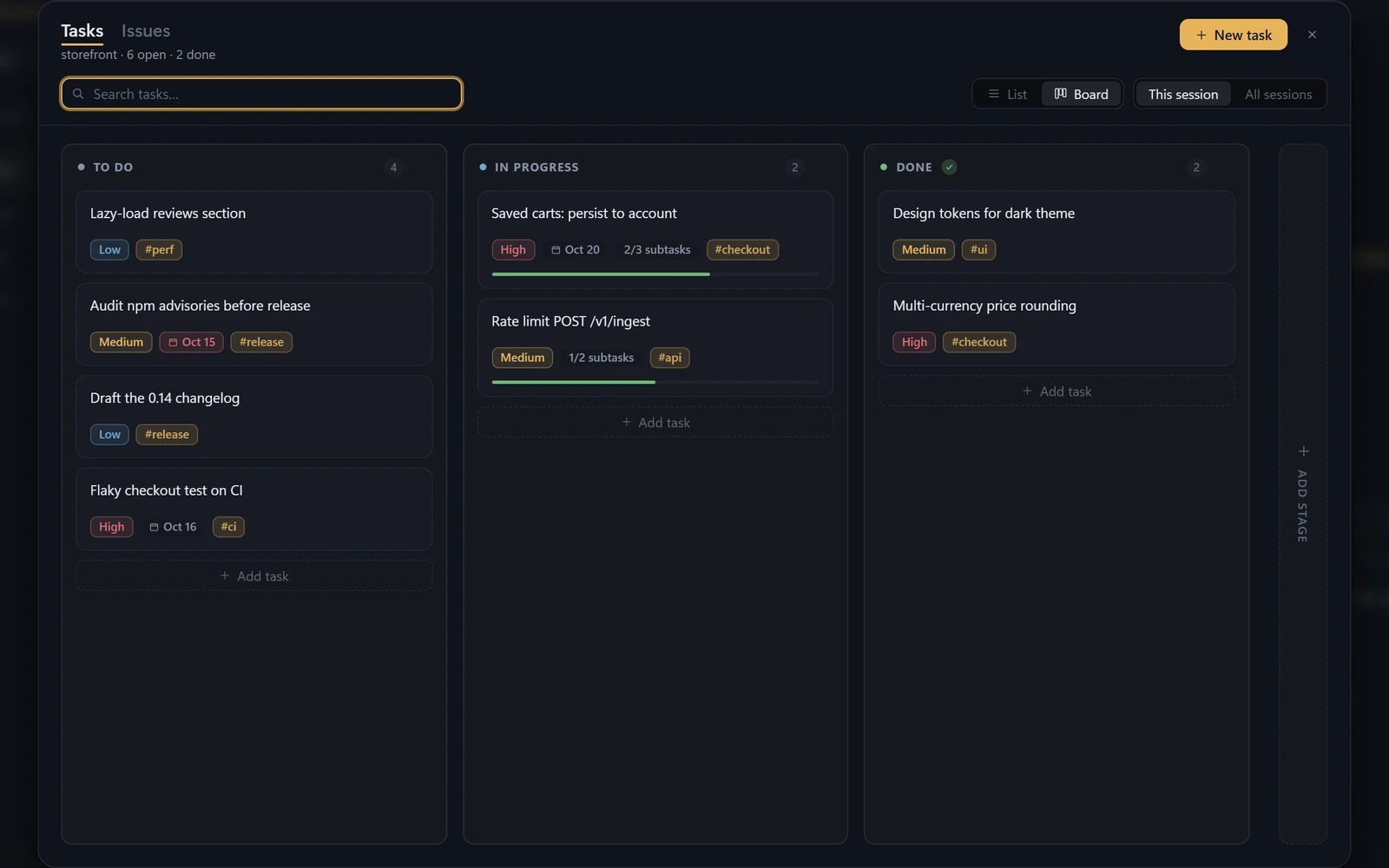Click the 1/2 subtasks label

(x=601, y=358)
